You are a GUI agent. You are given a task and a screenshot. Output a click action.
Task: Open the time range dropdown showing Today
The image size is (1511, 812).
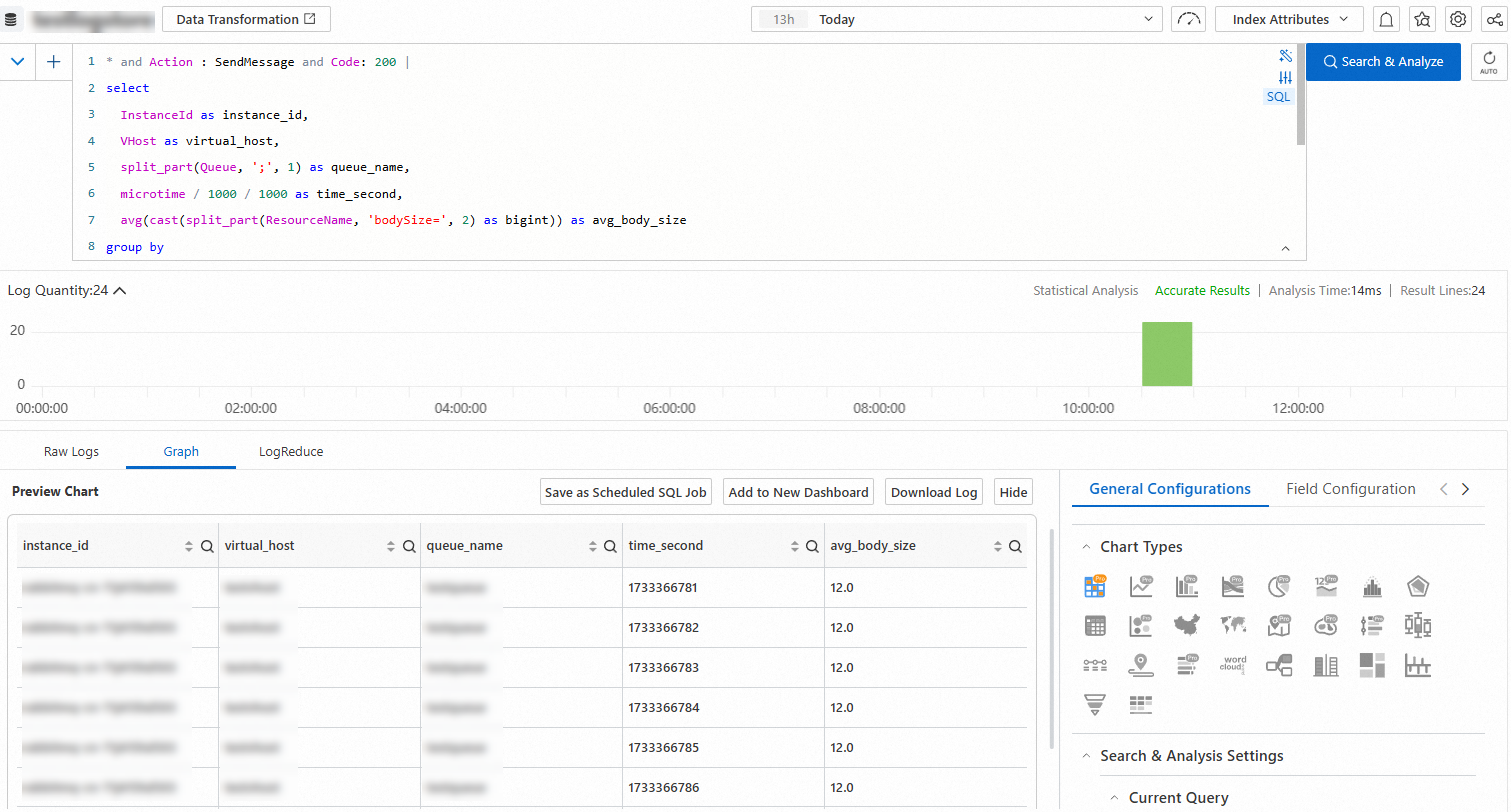point(957,19)
